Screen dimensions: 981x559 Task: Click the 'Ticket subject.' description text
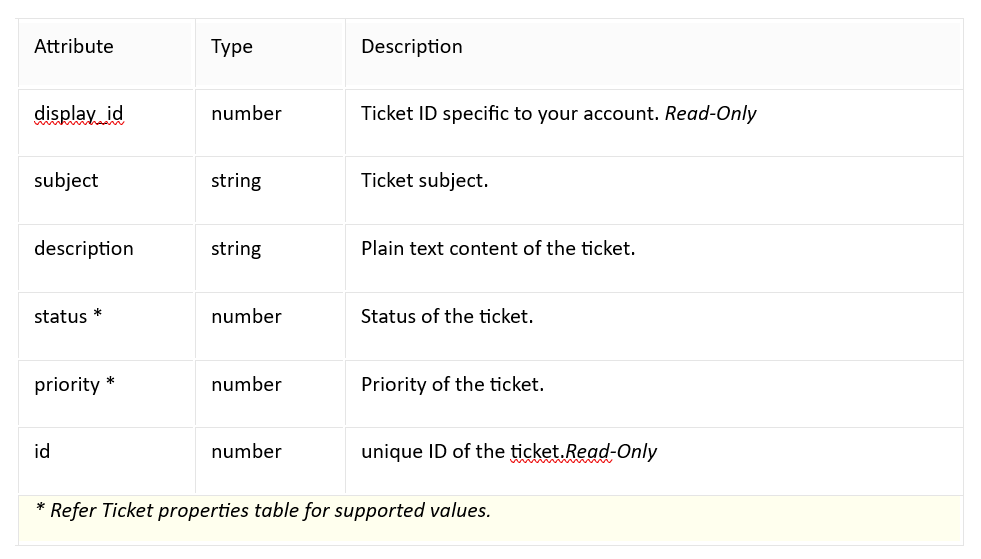(425, 181)
